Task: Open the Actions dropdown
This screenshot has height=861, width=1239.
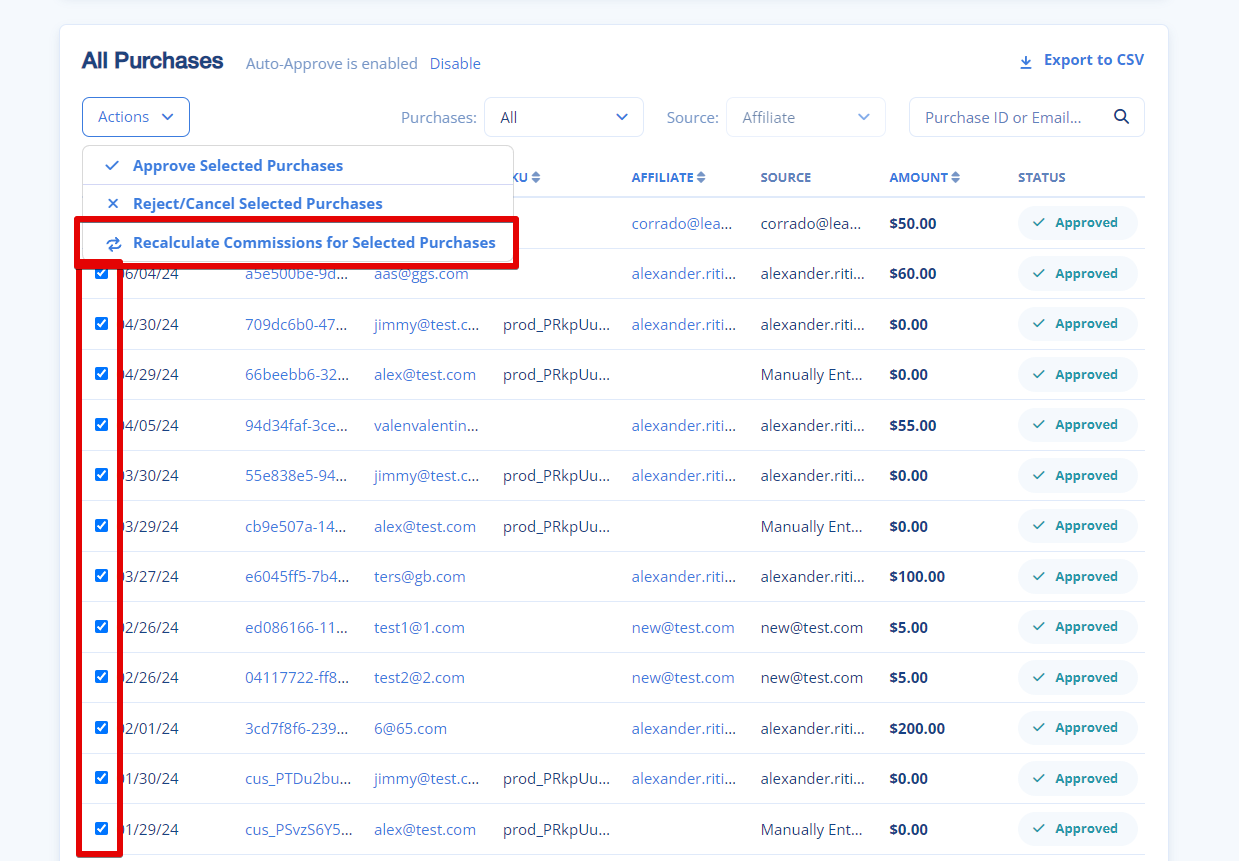Action: pos(135,116)
